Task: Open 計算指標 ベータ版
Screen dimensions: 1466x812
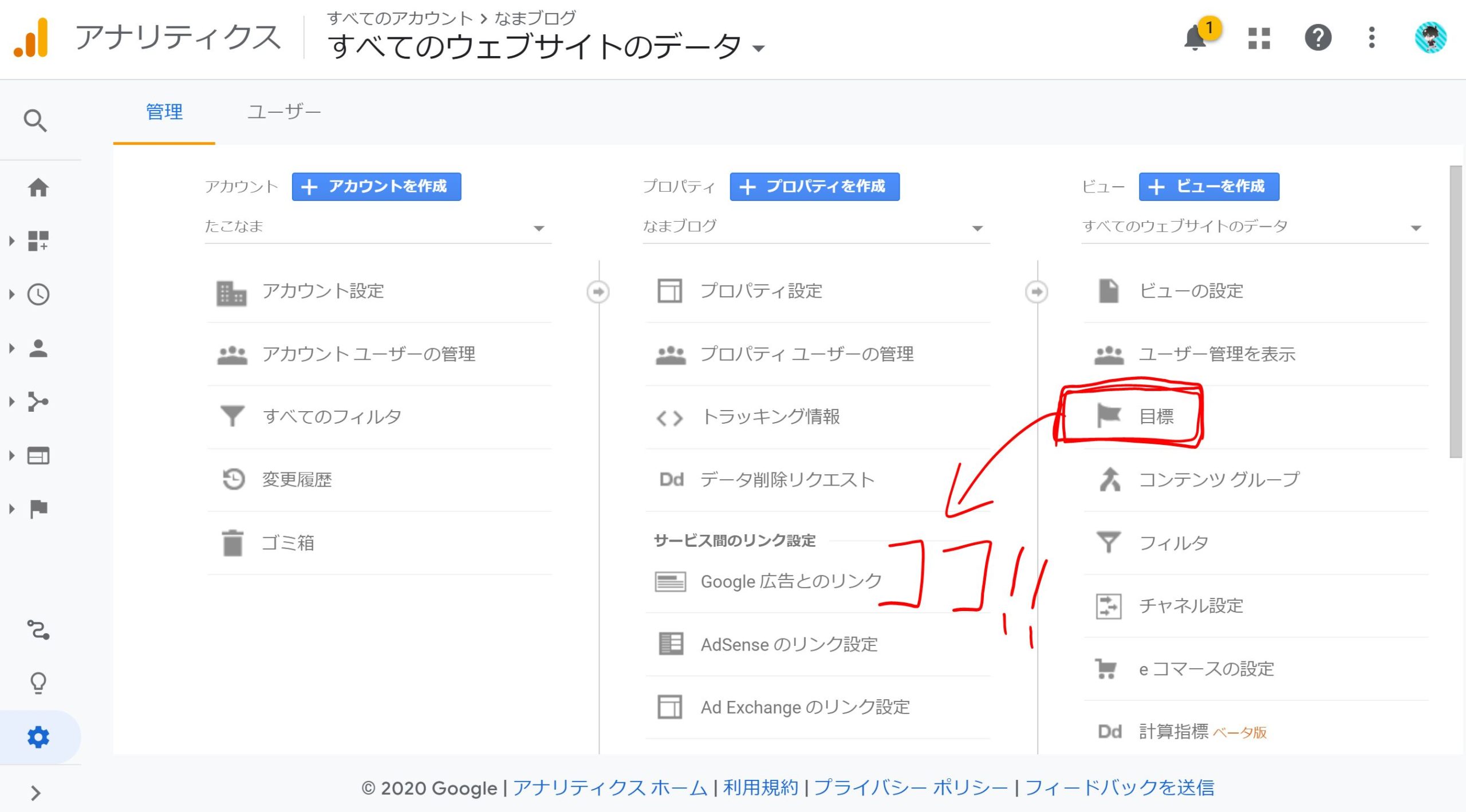Action: [1256, 731]
